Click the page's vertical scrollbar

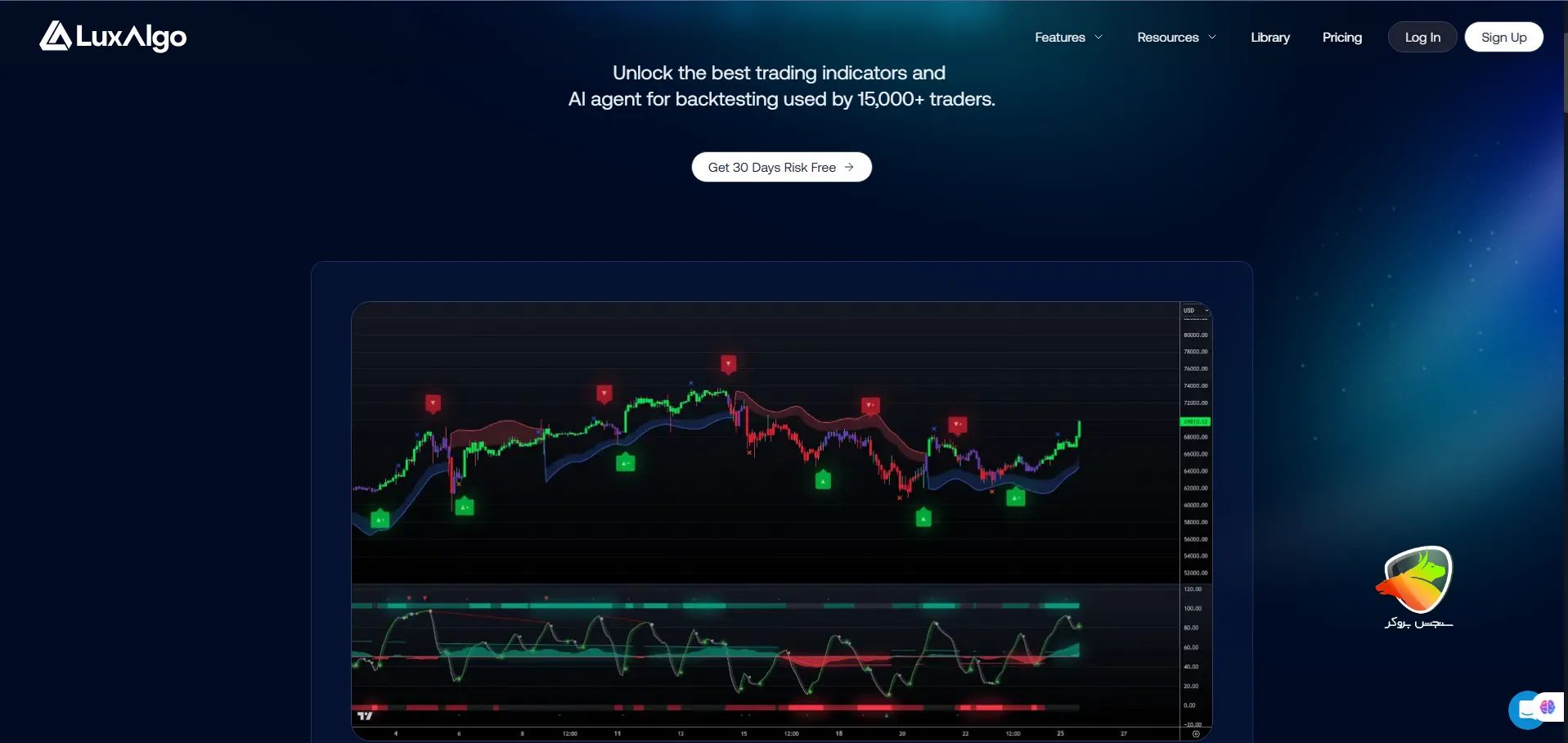tap(1564, 74)
